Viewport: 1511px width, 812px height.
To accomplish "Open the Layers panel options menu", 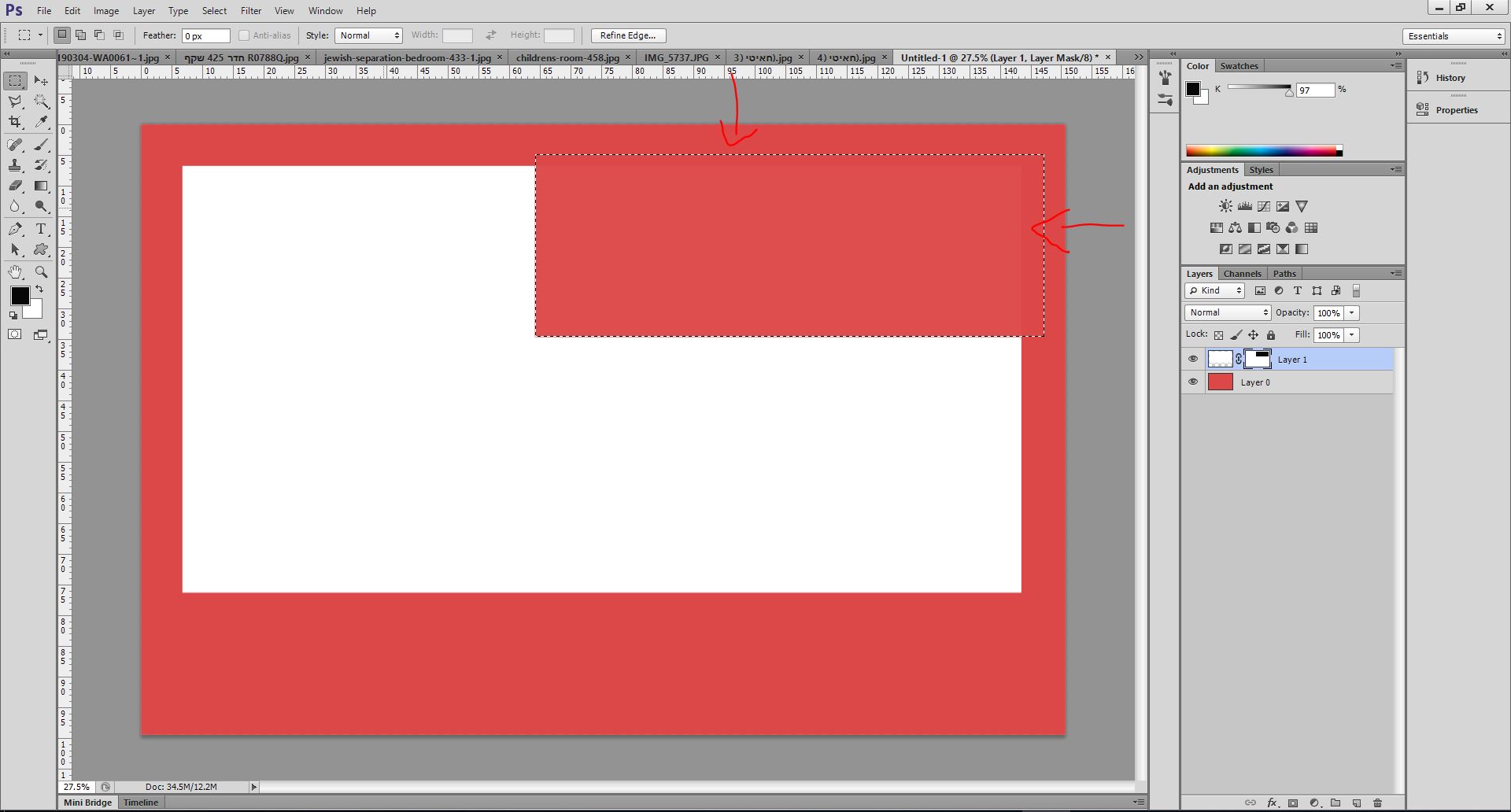I will pos(1395,274).
